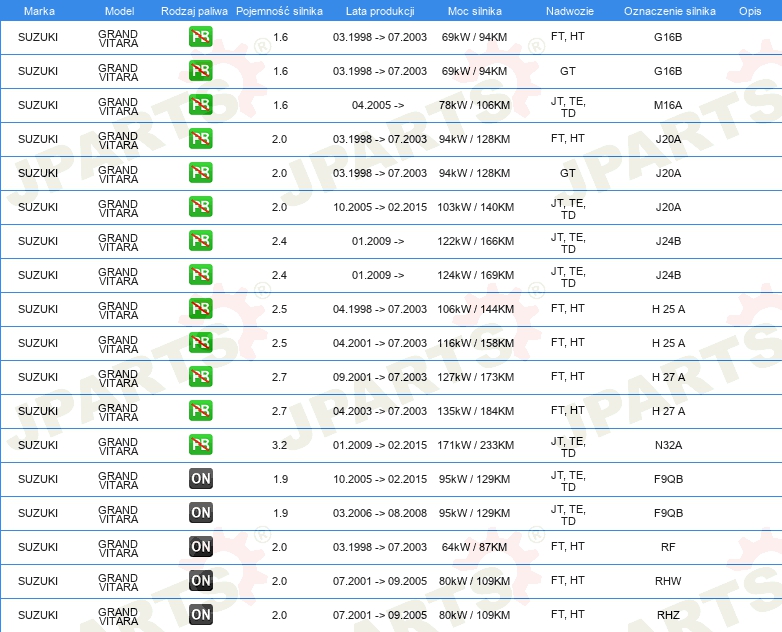
Task: Click body JT, TE, TD in M16A row
Action: 568,107
